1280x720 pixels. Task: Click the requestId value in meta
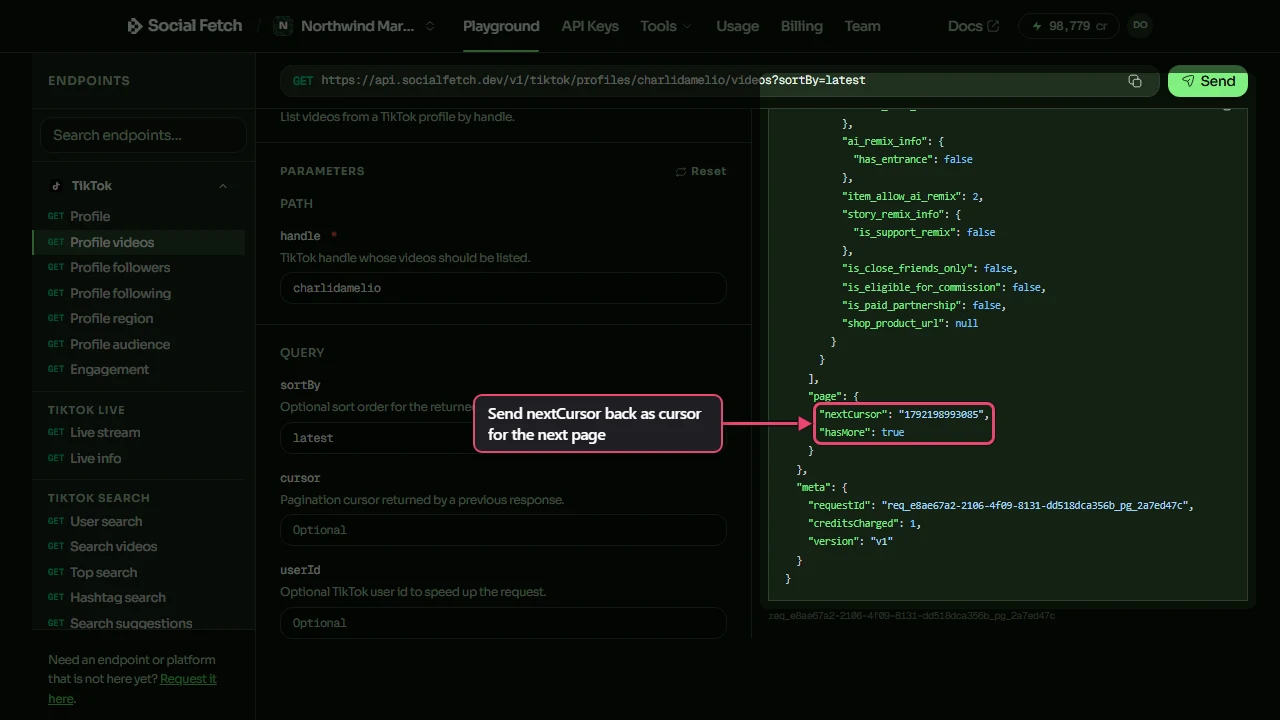pos(1034,505)
